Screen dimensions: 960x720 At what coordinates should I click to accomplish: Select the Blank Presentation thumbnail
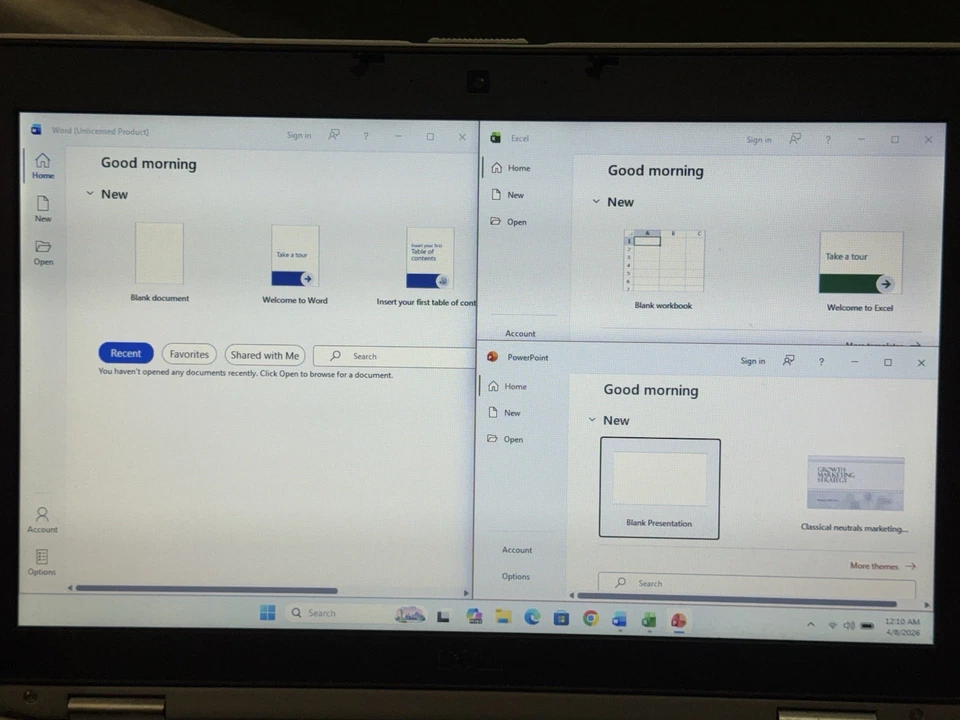659,489
